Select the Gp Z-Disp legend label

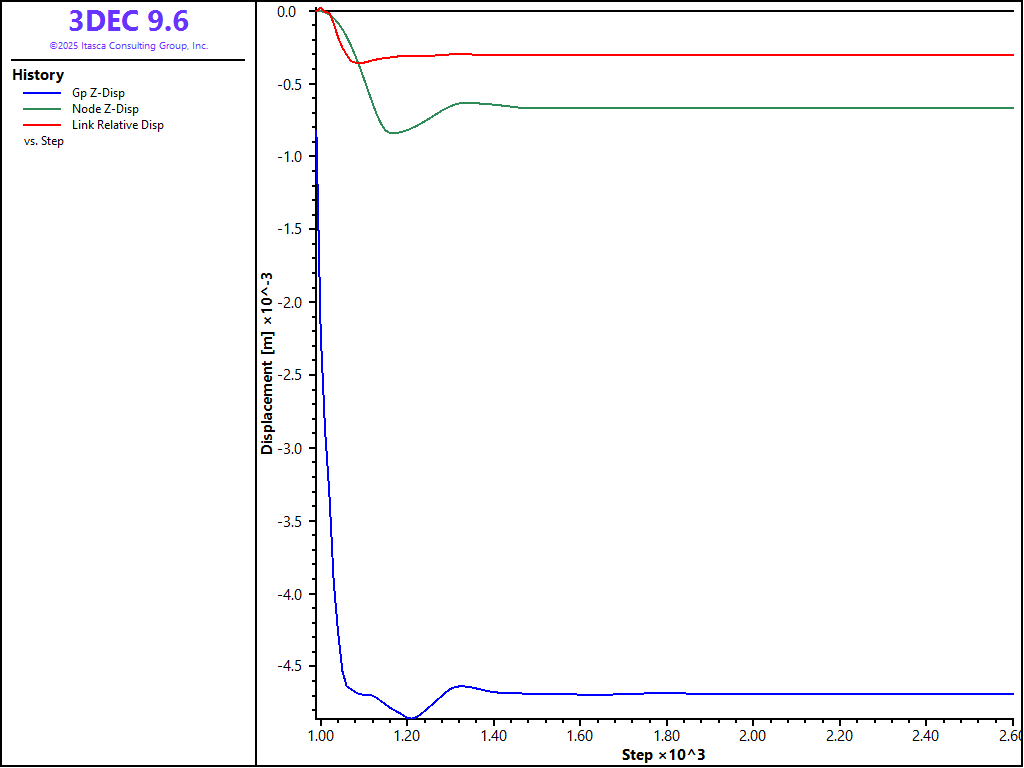pos(98,93)
